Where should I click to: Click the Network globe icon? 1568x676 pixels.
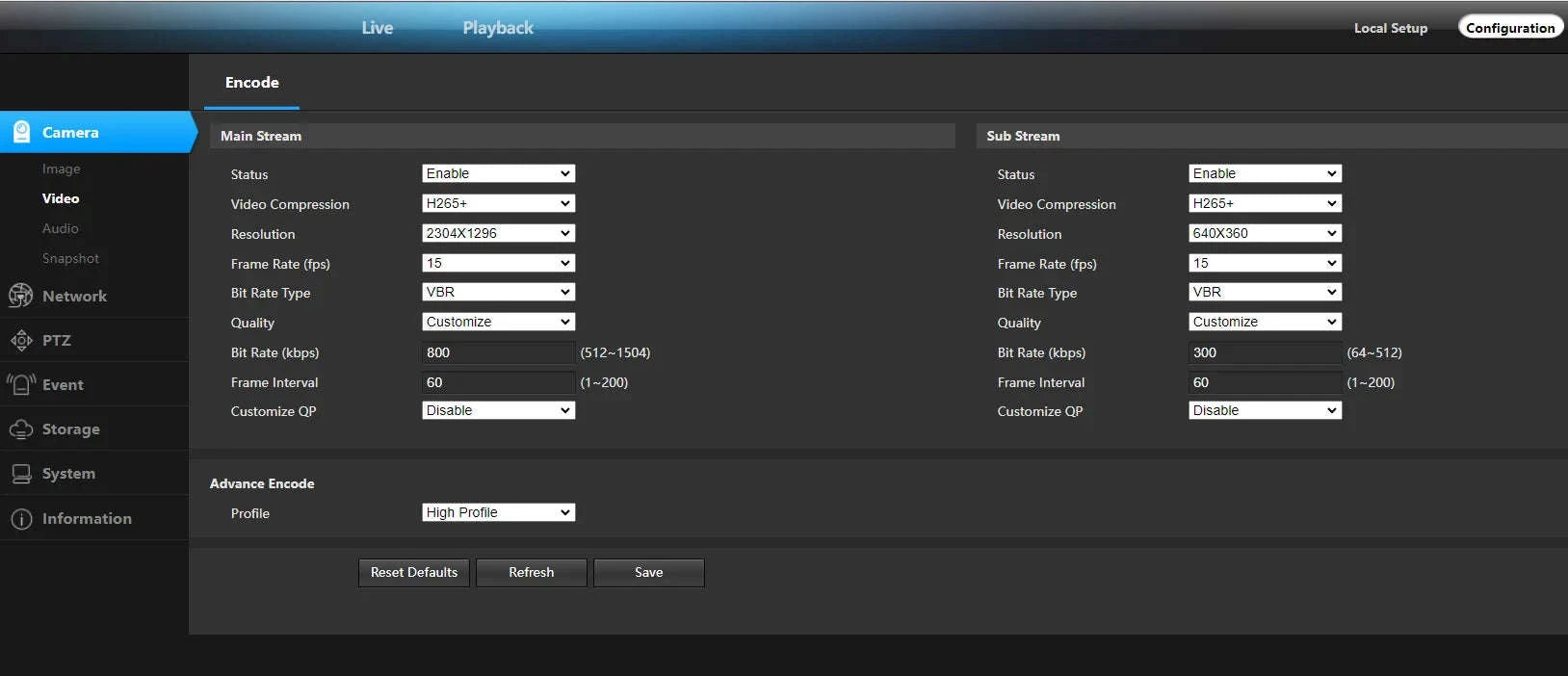click(21, 296)
